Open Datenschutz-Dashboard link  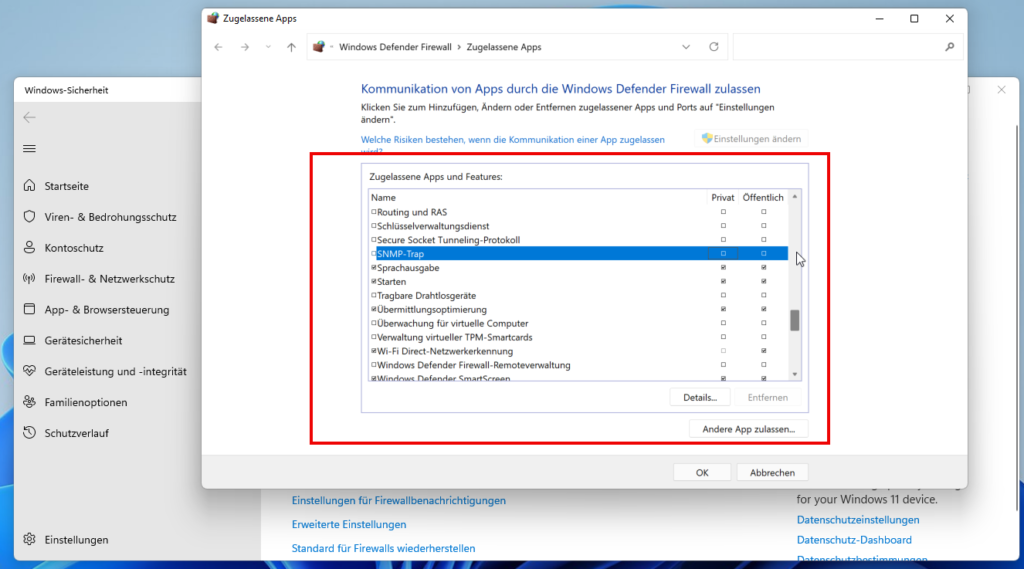pos(854,540)
